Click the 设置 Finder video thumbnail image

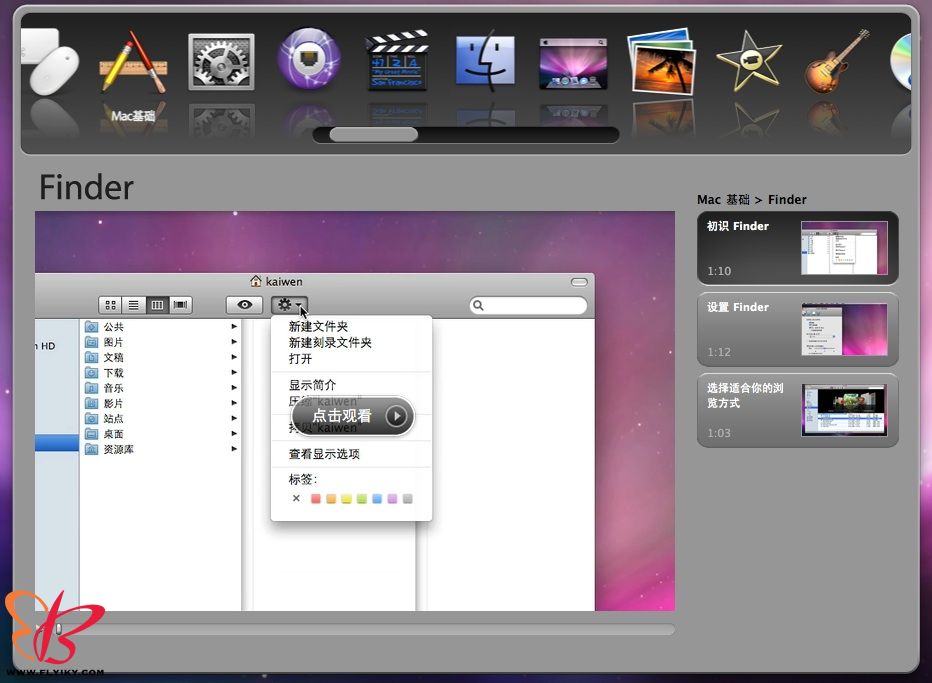pyautogui.click(x=844, y=329)
